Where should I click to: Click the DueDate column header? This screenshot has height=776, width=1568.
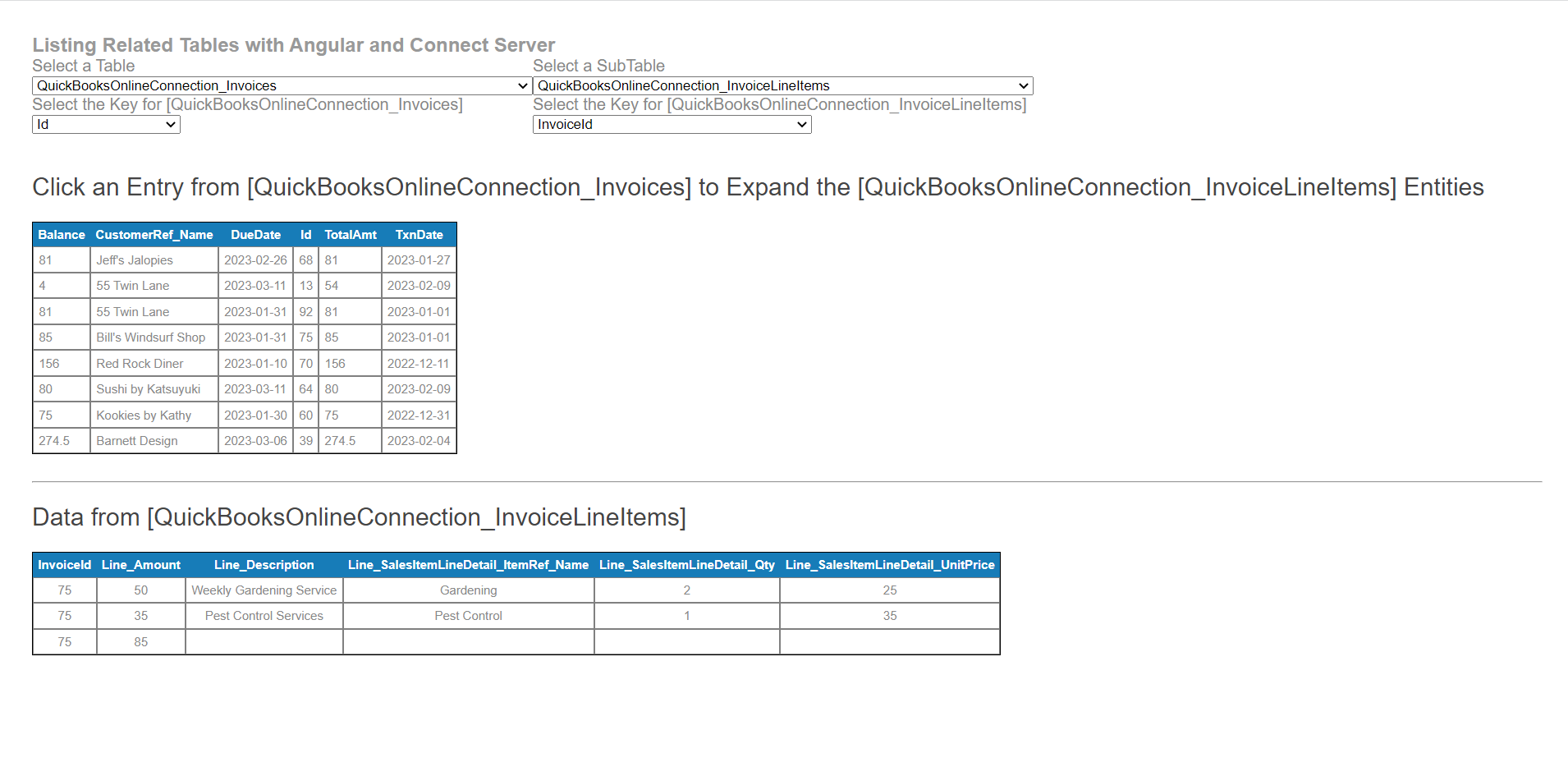pyautogui.click(x=255, y=234)
